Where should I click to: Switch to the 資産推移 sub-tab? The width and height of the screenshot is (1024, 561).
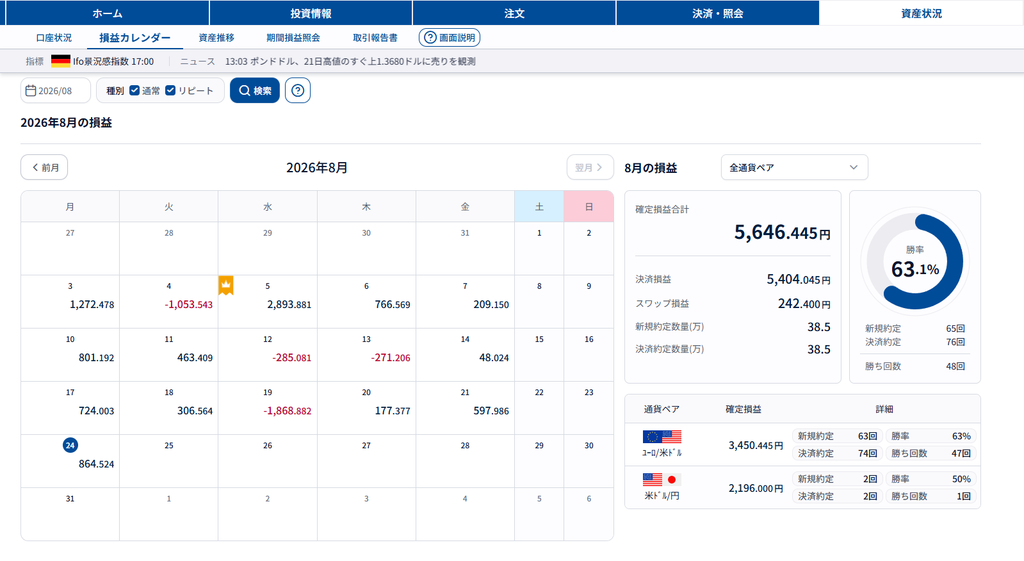[x=216, y=38]
